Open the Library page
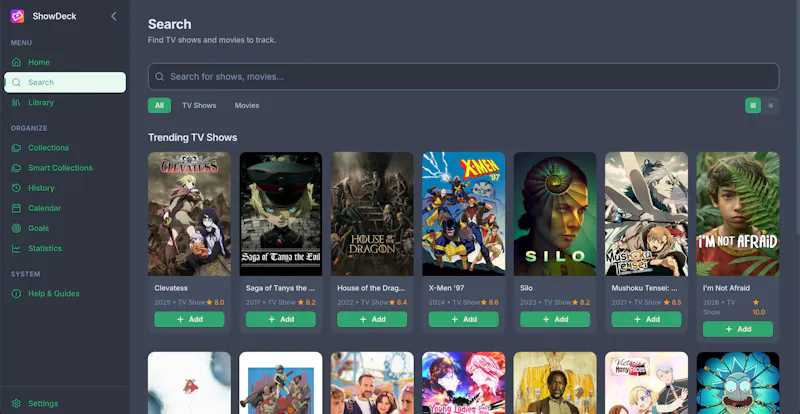Screen dimensions: 800x414 [65, 103]
